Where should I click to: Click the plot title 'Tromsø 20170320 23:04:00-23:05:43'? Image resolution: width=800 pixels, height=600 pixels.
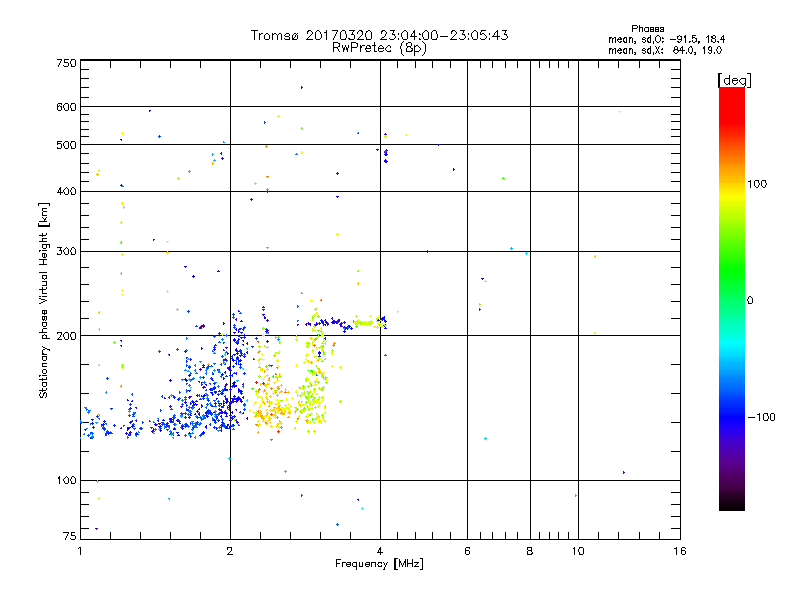379,35
